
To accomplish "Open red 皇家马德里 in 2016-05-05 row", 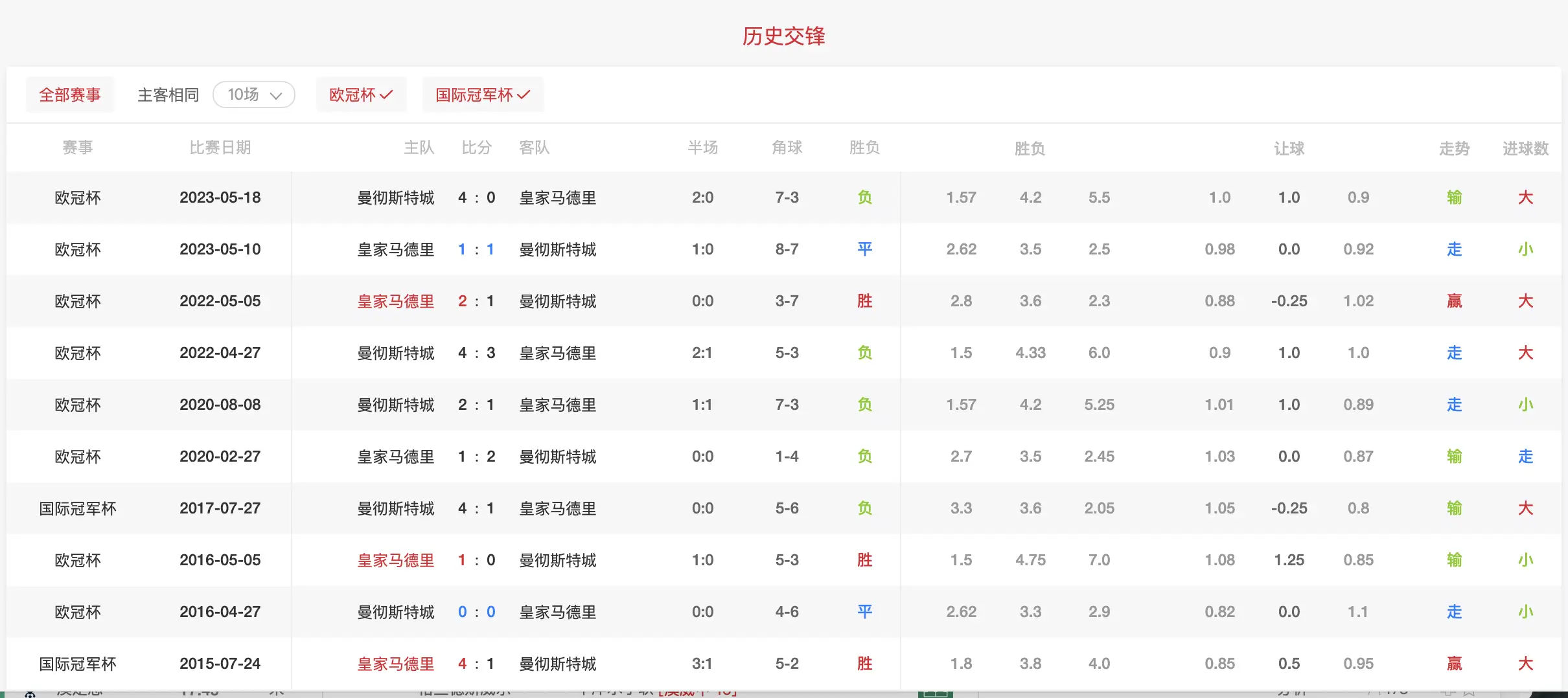I will 396,560.
